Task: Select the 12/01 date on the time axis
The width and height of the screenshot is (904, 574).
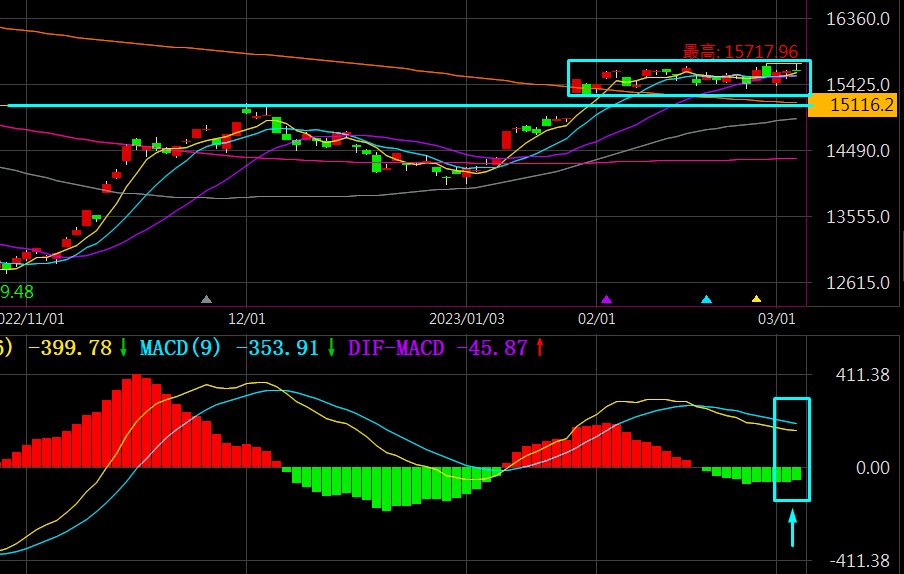Action: tap(247, 318)
